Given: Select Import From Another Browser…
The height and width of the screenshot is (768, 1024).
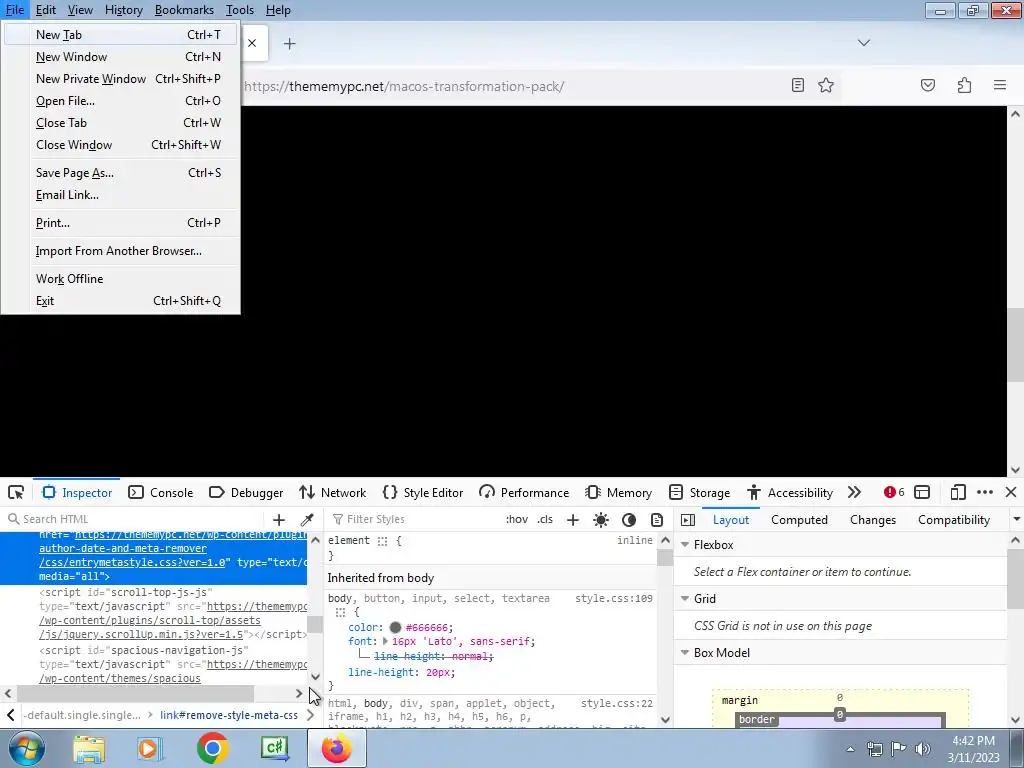Looking at the screenshot, I should [x=121, y=251].
